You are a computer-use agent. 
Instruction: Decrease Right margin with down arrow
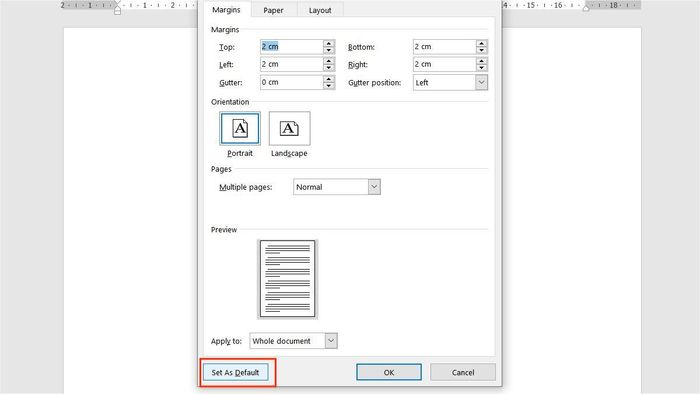tap(482, 68)
